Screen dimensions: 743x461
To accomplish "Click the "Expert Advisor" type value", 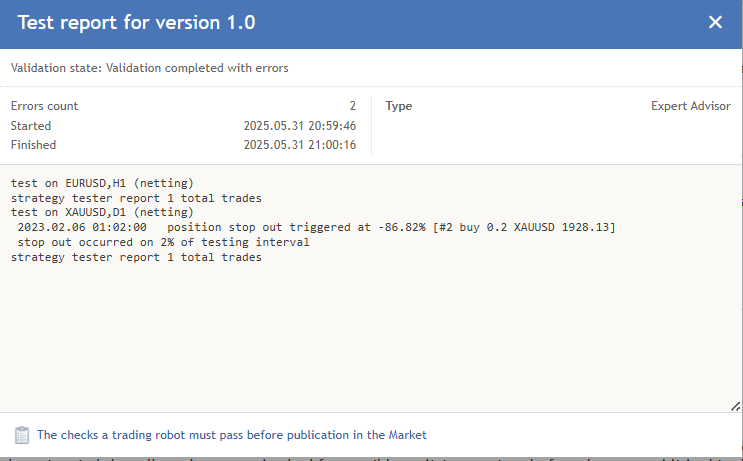I will tap(690, 106).
